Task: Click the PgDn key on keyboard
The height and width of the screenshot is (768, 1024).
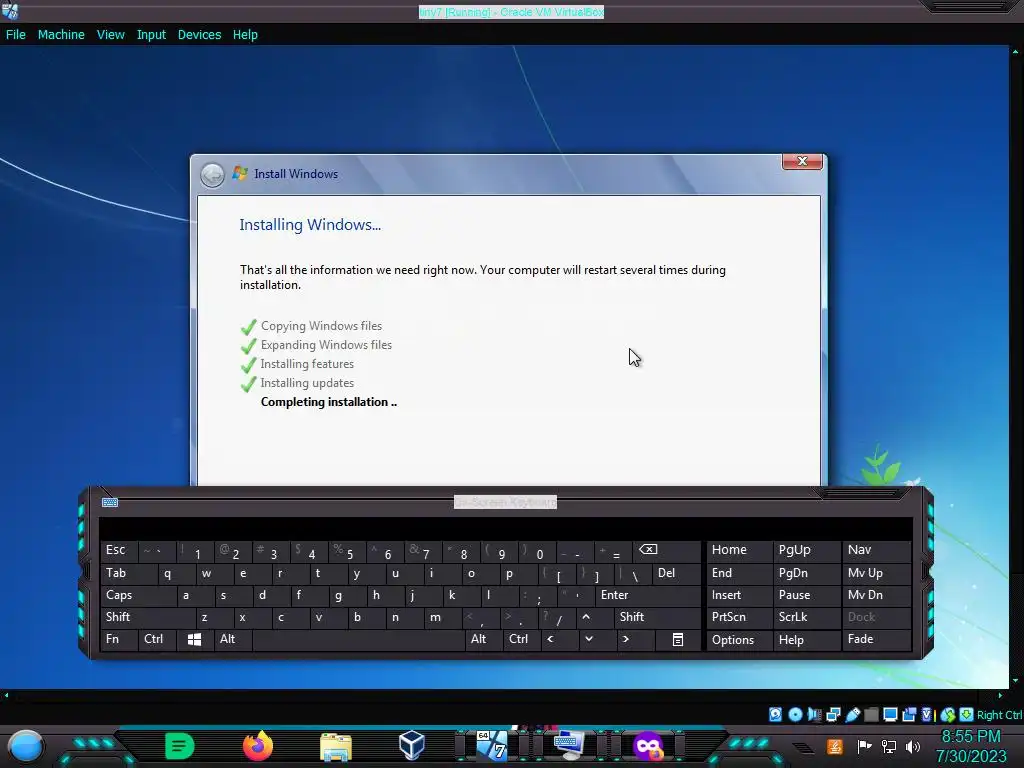Action: point(807,573)
